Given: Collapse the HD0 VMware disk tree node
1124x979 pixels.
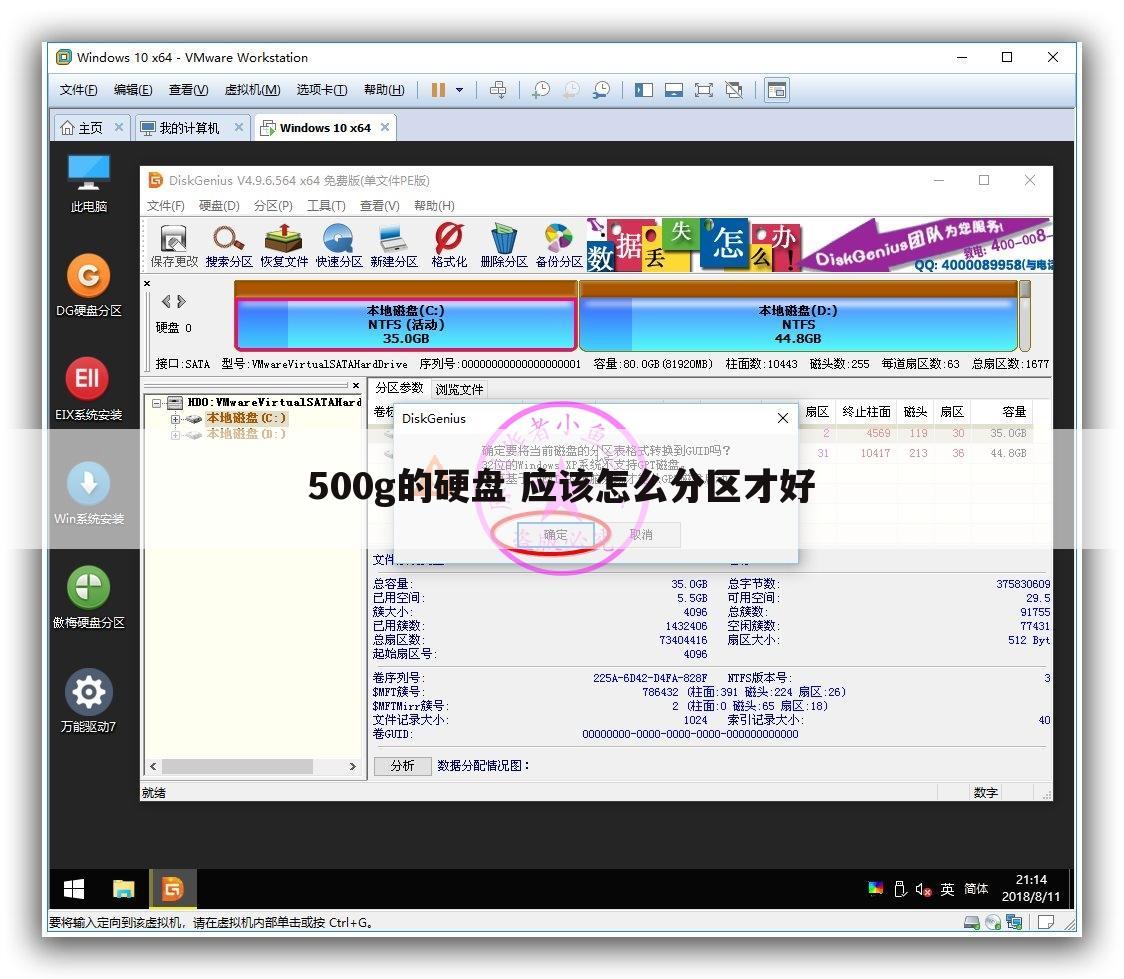Looking at the screenshot, I should pos(156,403).
